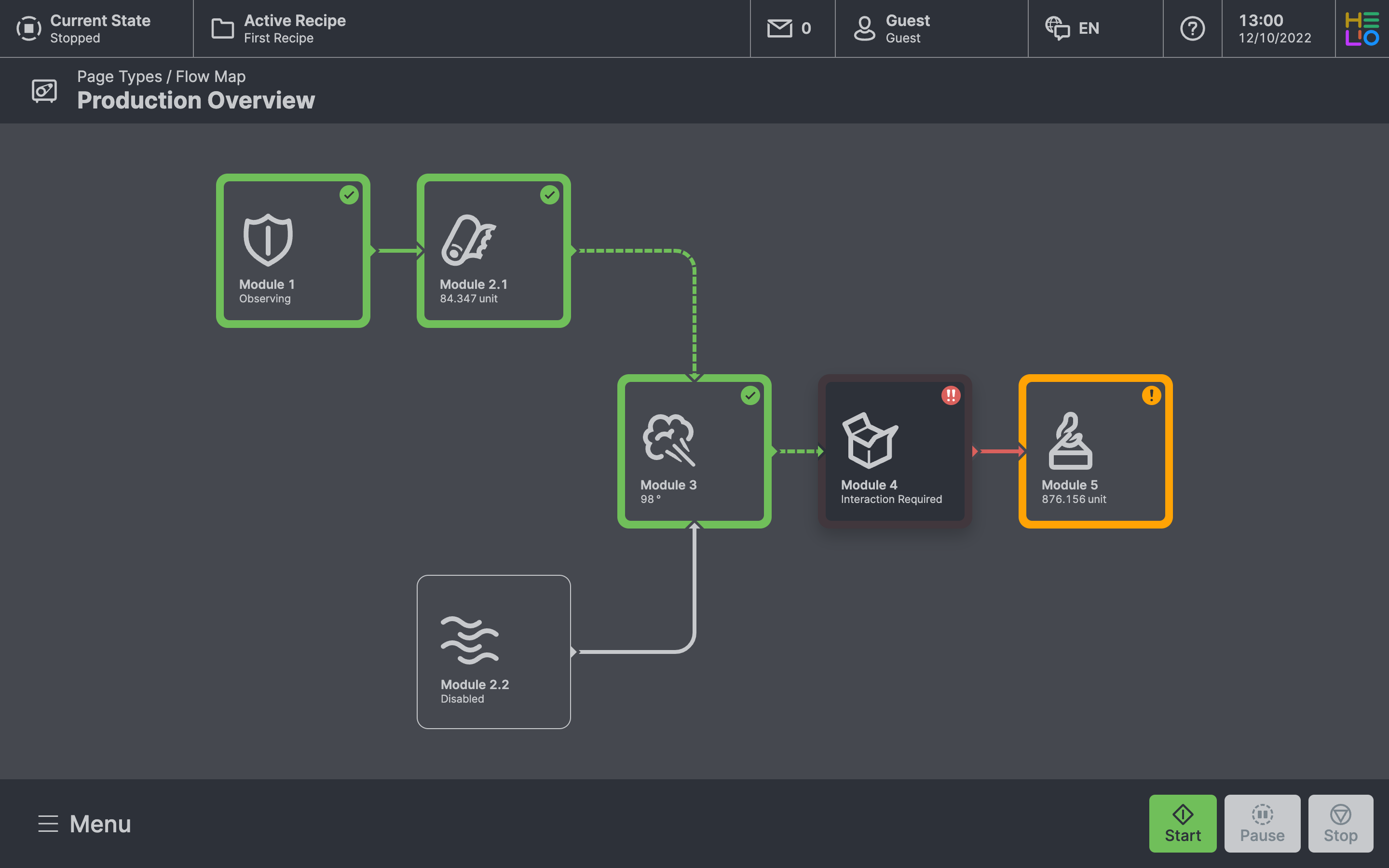
Task: Click the red double-exclamation badge on Module 4
Action: [x=951, y=395]
